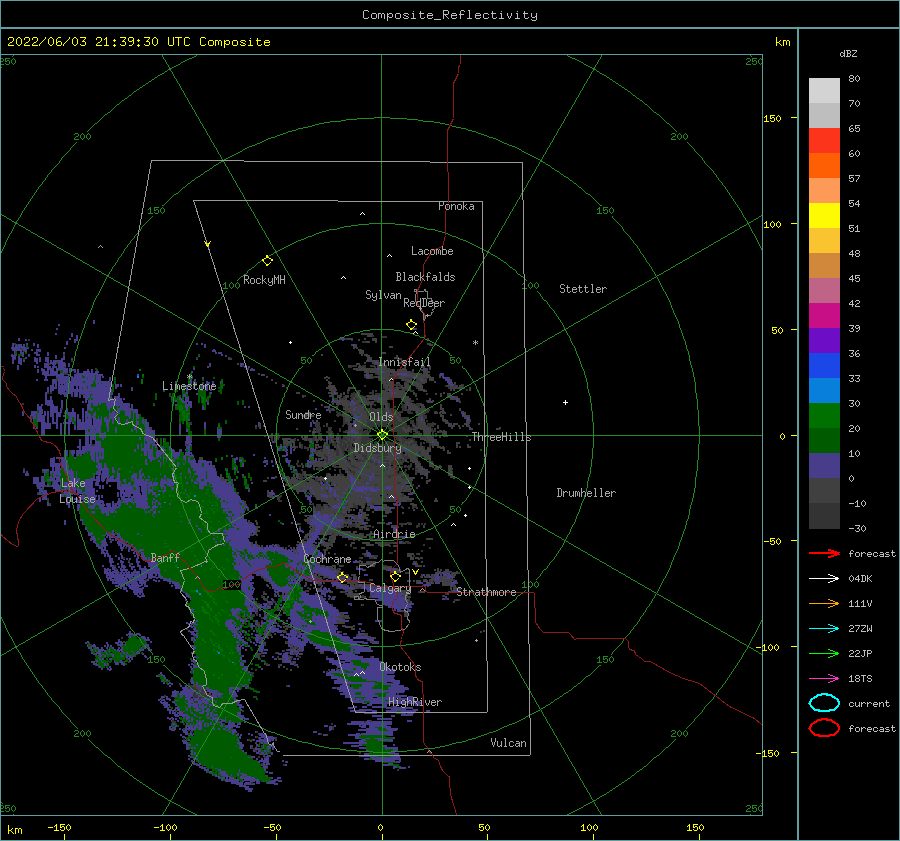The height and width of the screenshot is (841, 900).
Task: Click the Calgary city label
Action: coord(390,588)
